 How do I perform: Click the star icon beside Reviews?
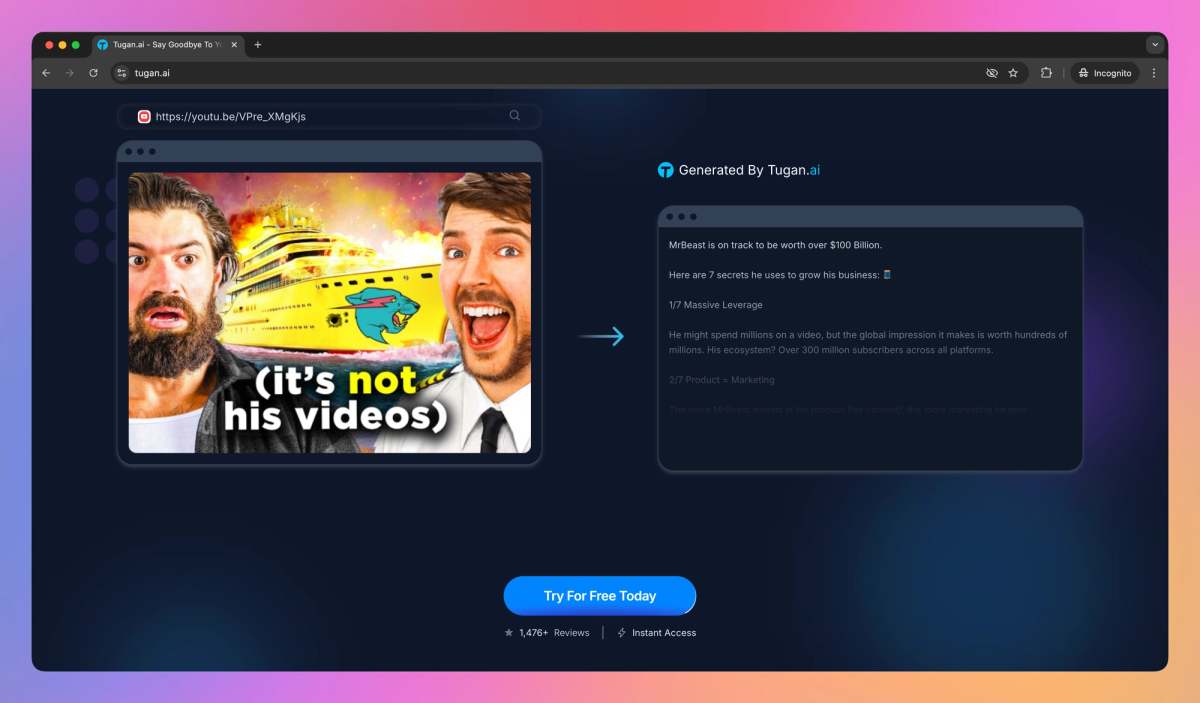[509, 633]
